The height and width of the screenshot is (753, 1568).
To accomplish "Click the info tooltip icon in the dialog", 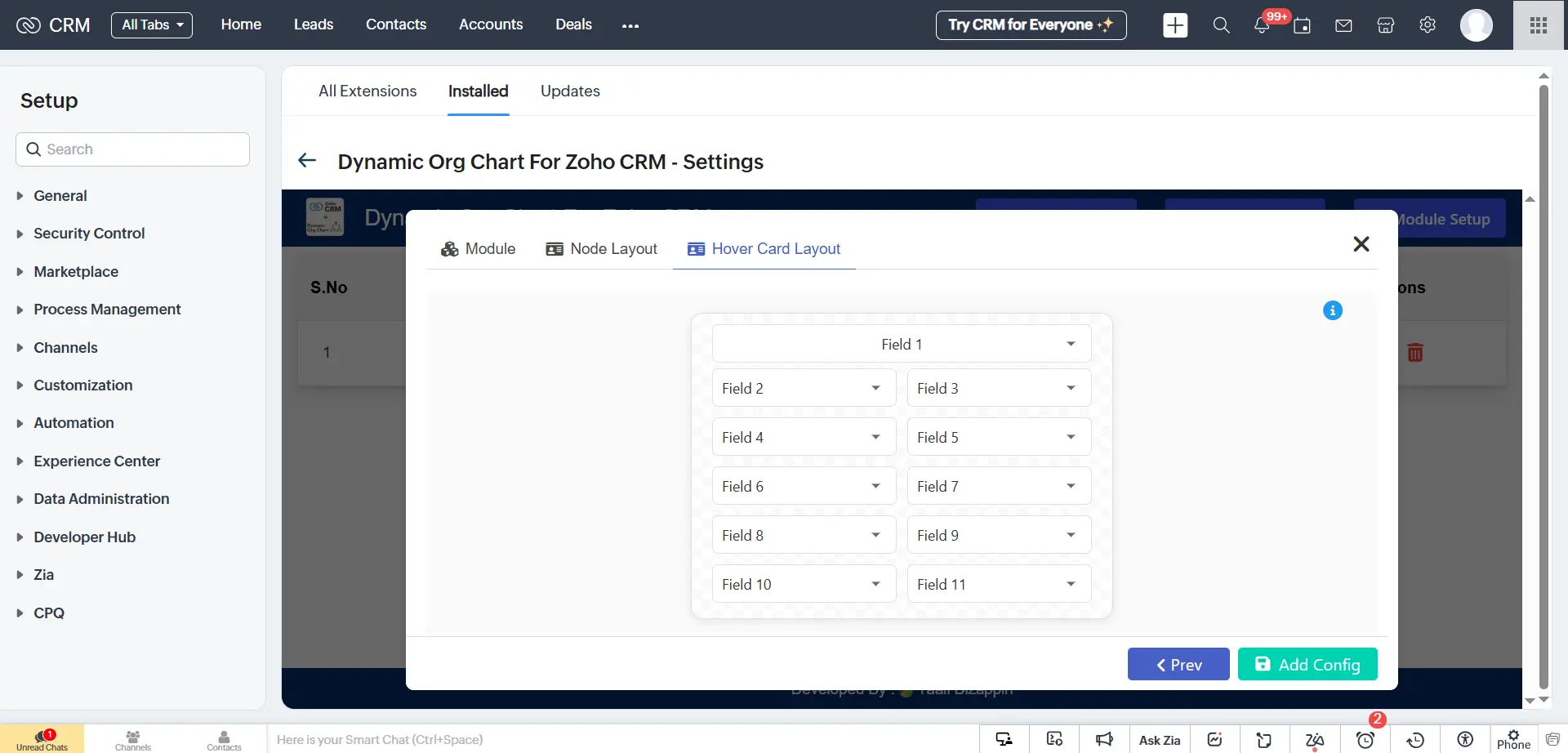I will (1333, 310).
